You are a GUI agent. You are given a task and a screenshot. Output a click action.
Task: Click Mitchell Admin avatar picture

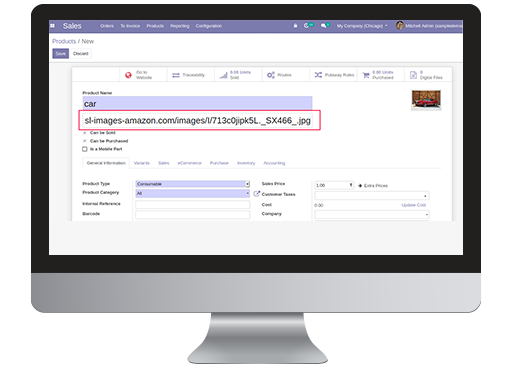400,25
